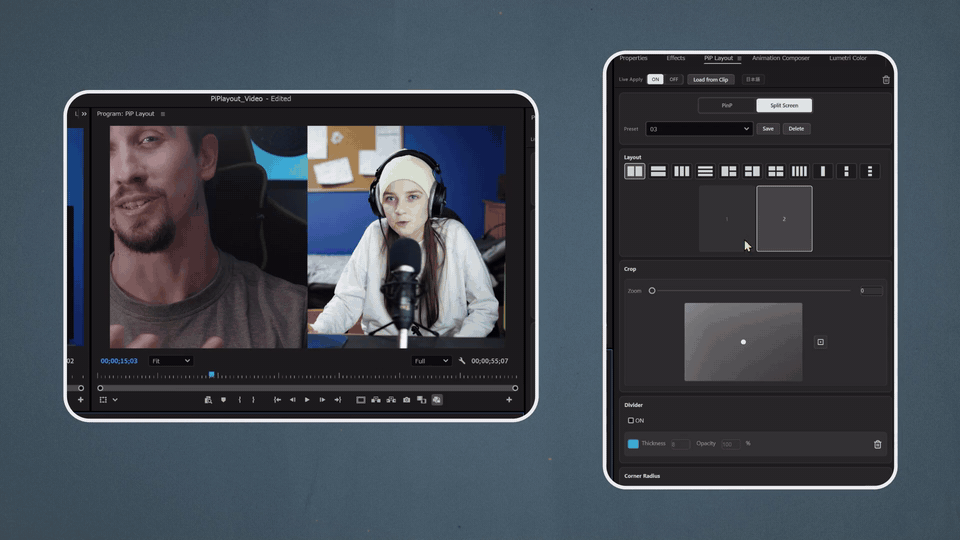
Task: Select pane 1 in the layout preview
Action: click(727, 219)
